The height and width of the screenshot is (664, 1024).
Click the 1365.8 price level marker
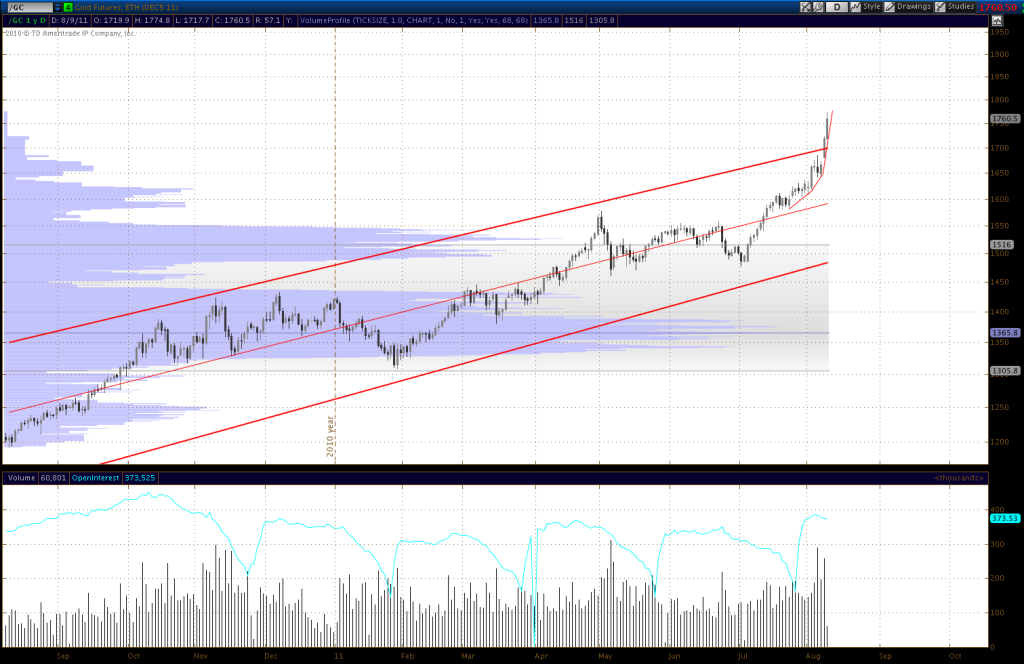point(1004,332)
